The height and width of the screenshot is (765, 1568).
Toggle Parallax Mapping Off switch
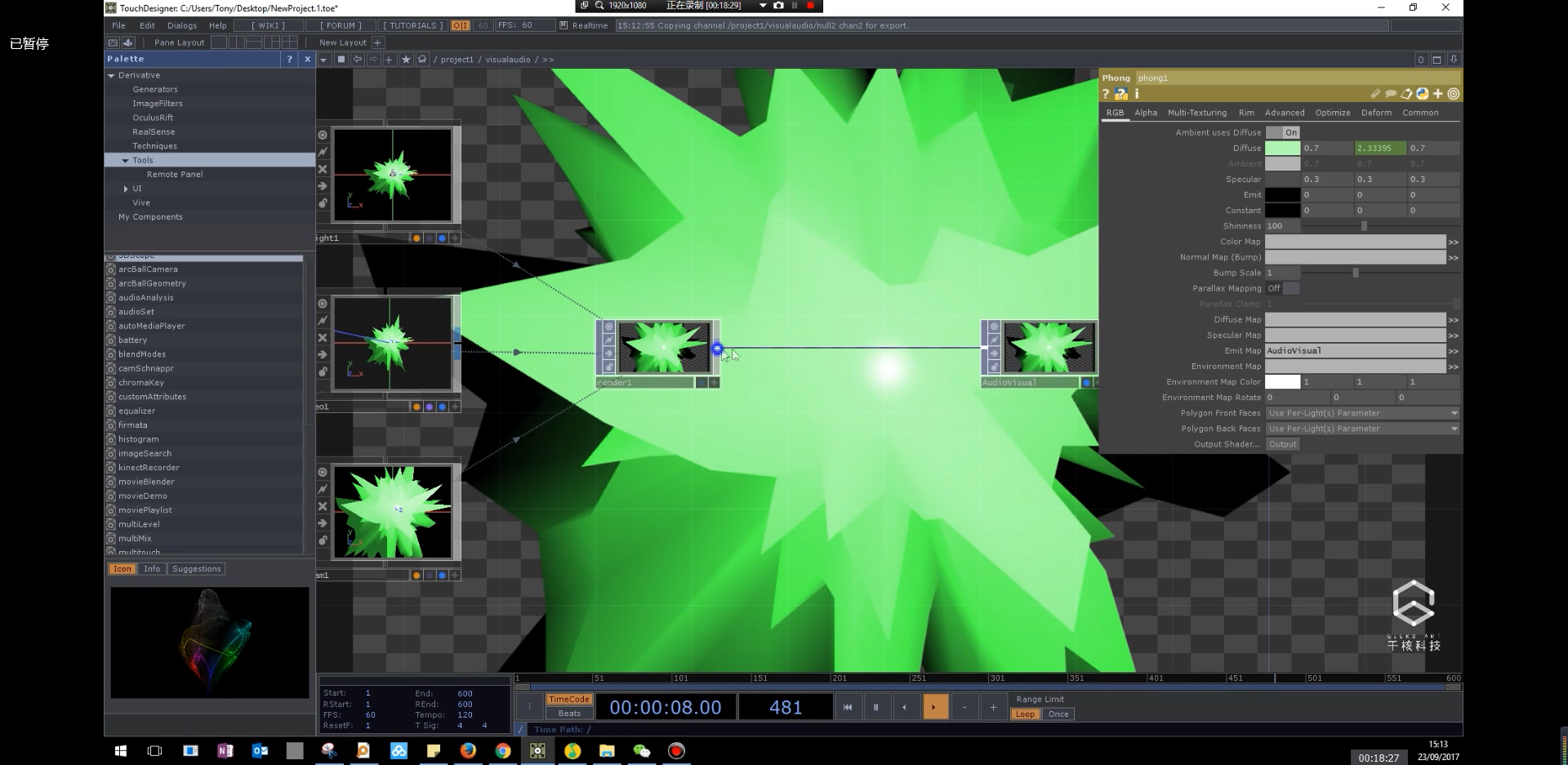tap(1282, 288)
